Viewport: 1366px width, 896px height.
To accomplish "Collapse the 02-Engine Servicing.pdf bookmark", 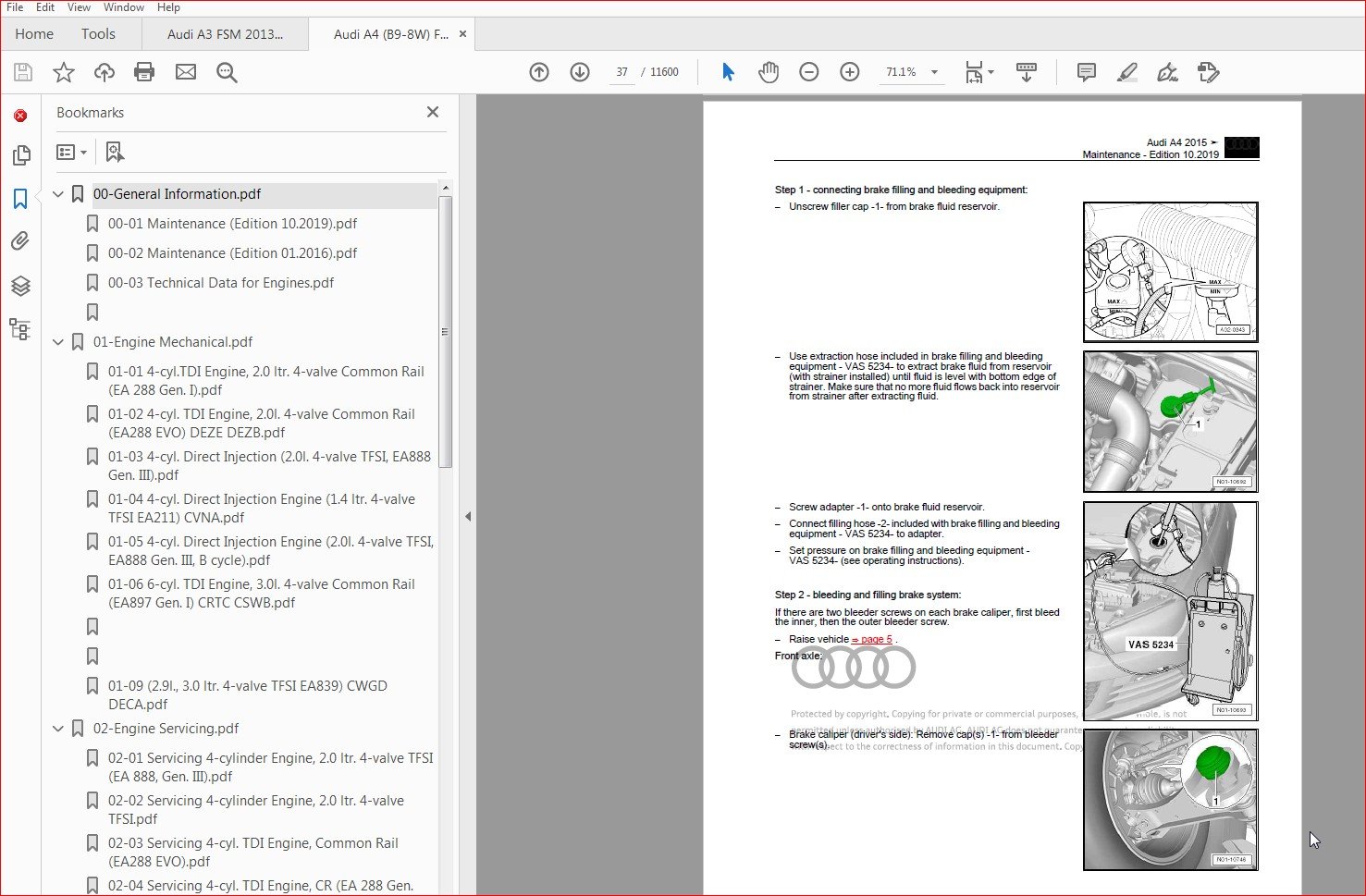I will coord(58,729).
